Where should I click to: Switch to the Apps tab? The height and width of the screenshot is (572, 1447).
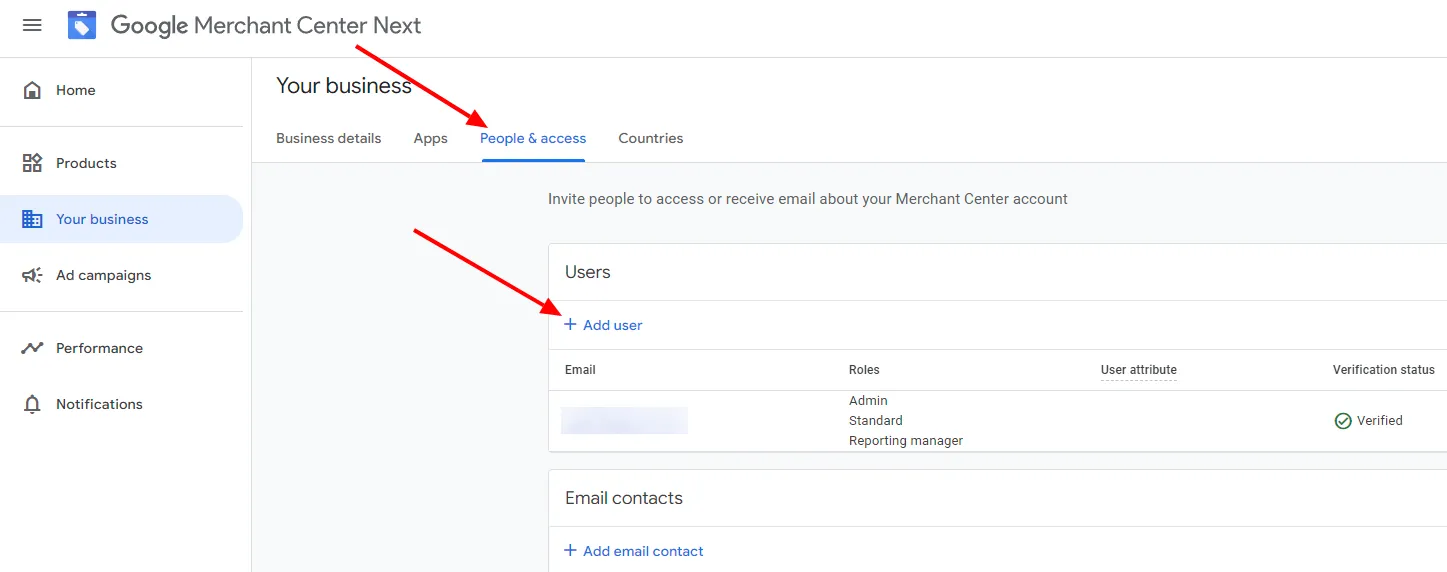pos(430,138)
